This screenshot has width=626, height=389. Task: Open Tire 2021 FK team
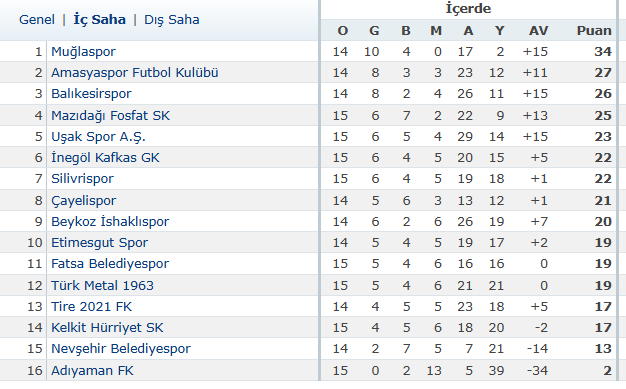click(x=91, y=307)
